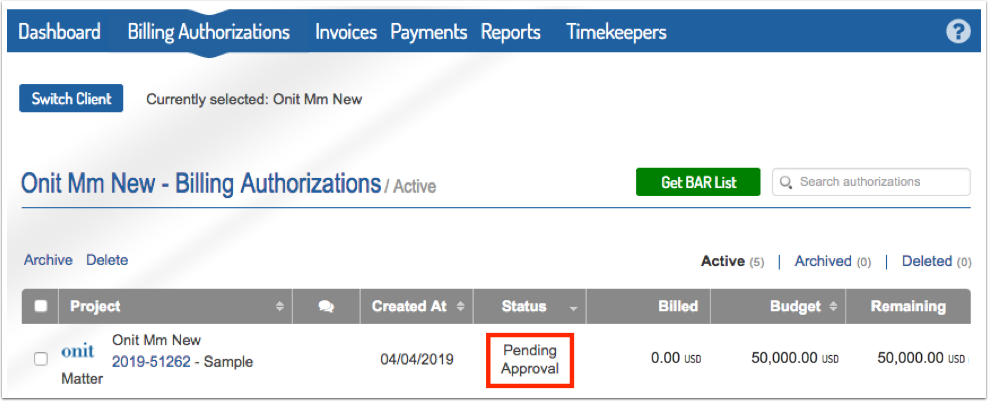988x401 pixels.
Task: Sort by Project column arrows
Action: coord(280,306)
